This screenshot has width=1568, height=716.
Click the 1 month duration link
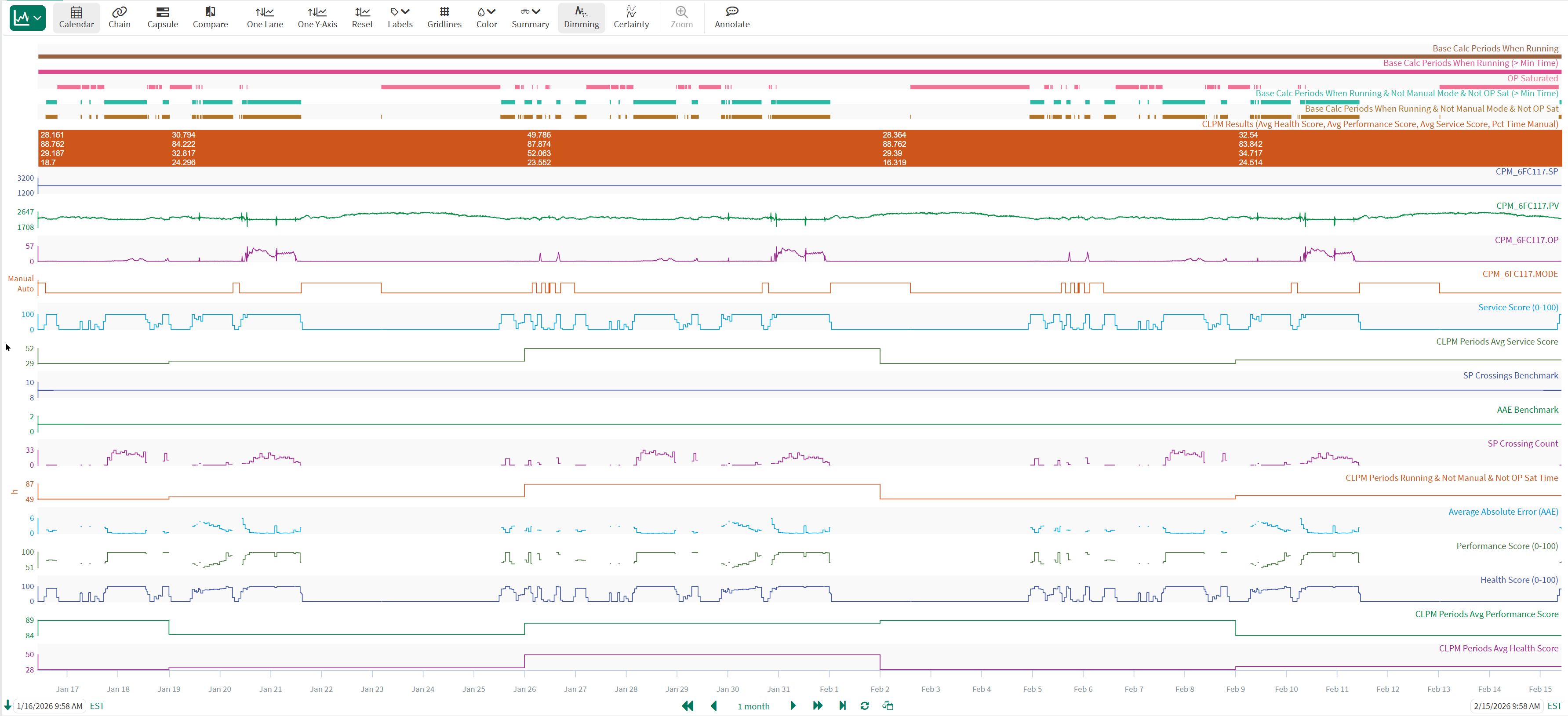(753, 706)
